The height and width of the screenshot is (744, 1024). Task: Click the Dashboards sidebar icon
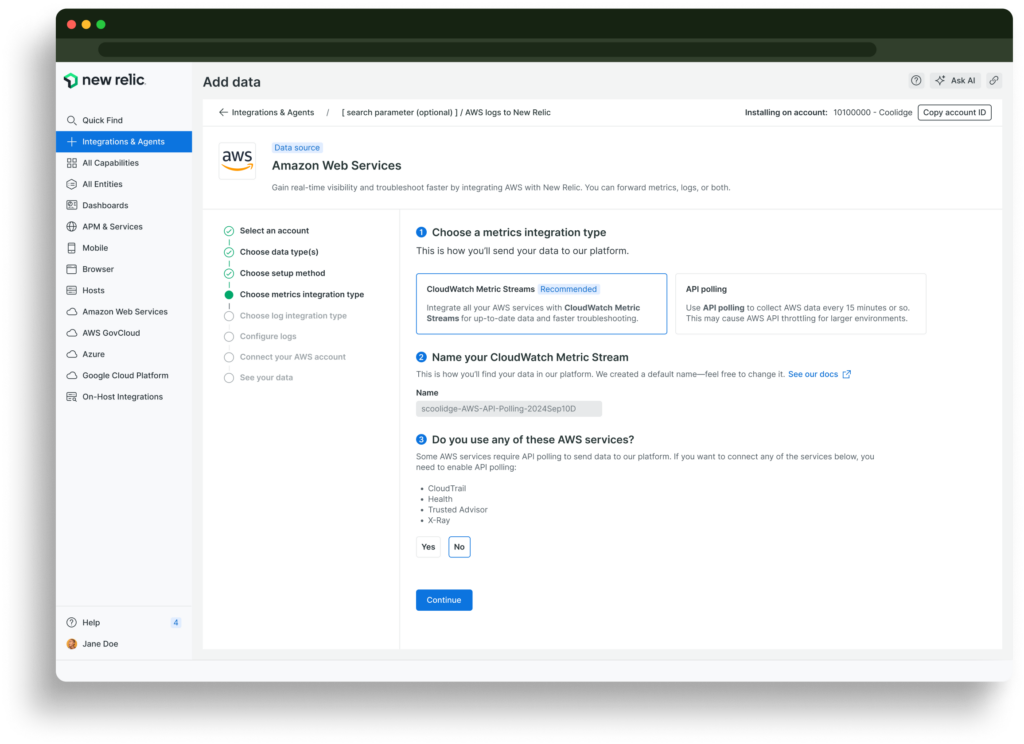72,205
